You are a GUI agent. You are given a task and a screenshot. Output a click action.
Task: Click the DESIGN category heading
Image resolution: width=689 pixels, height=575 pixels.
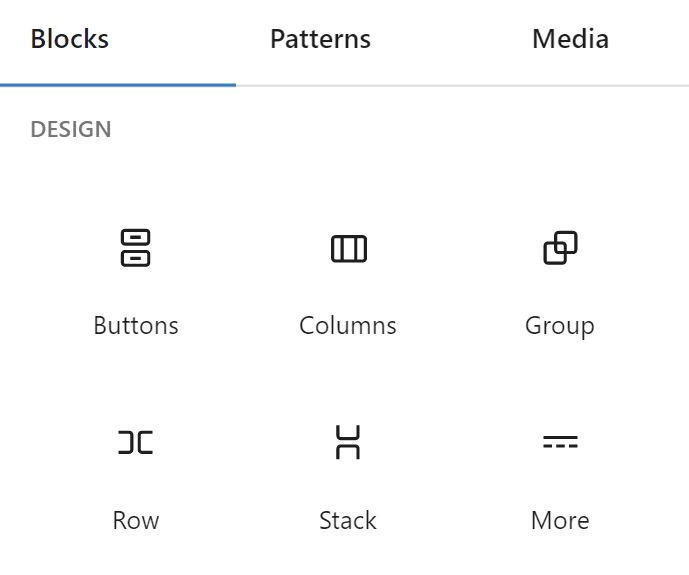[71, 130]
